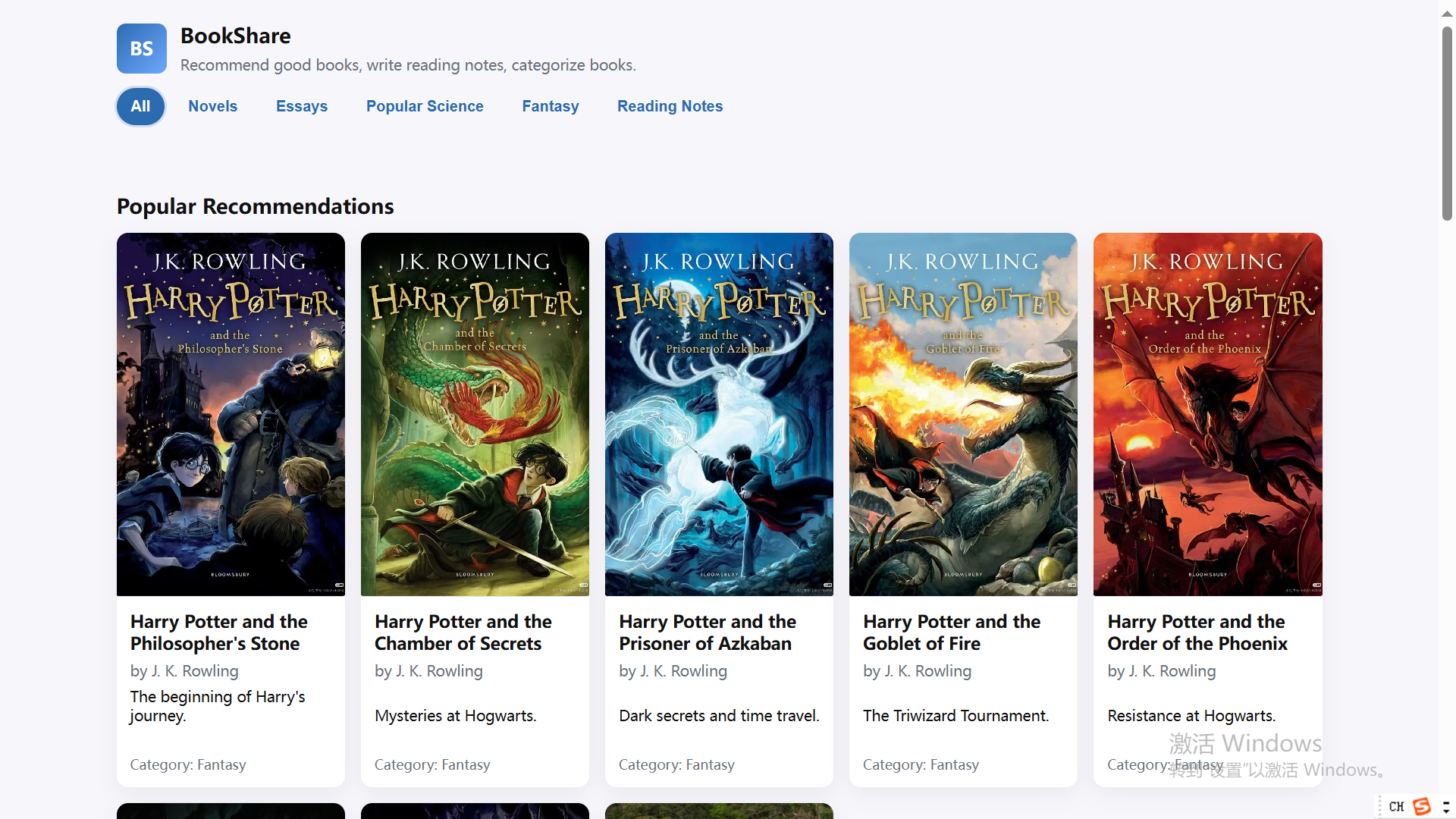Switch to the Novels tab
1456x819 pixels.
coord(212,106)
